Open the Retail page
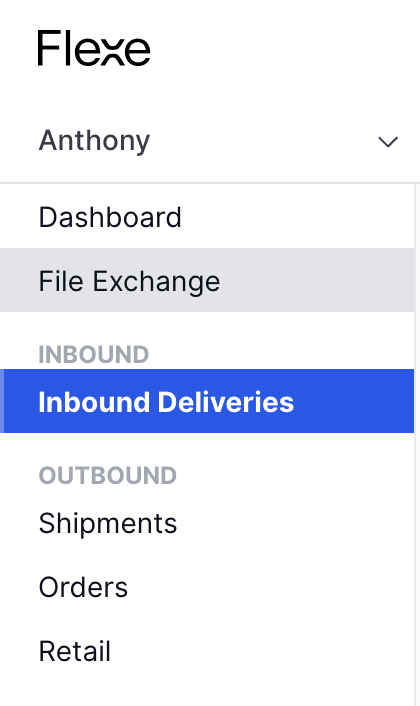 (75, 652)
